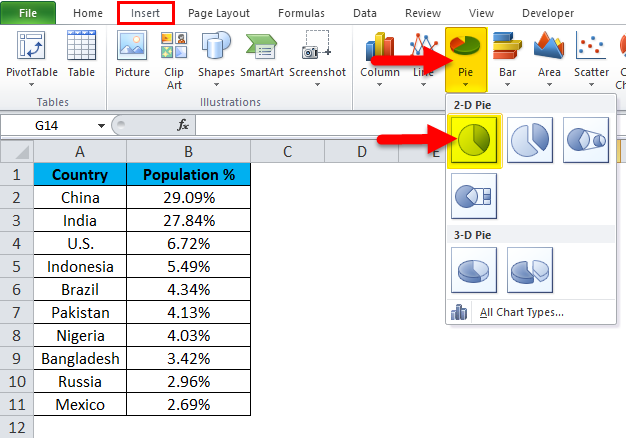The height and width of the screenshot is (438, 626).
Task: Expand the Scatter chart dropdown arrow
Action: (x=591, y=85)
